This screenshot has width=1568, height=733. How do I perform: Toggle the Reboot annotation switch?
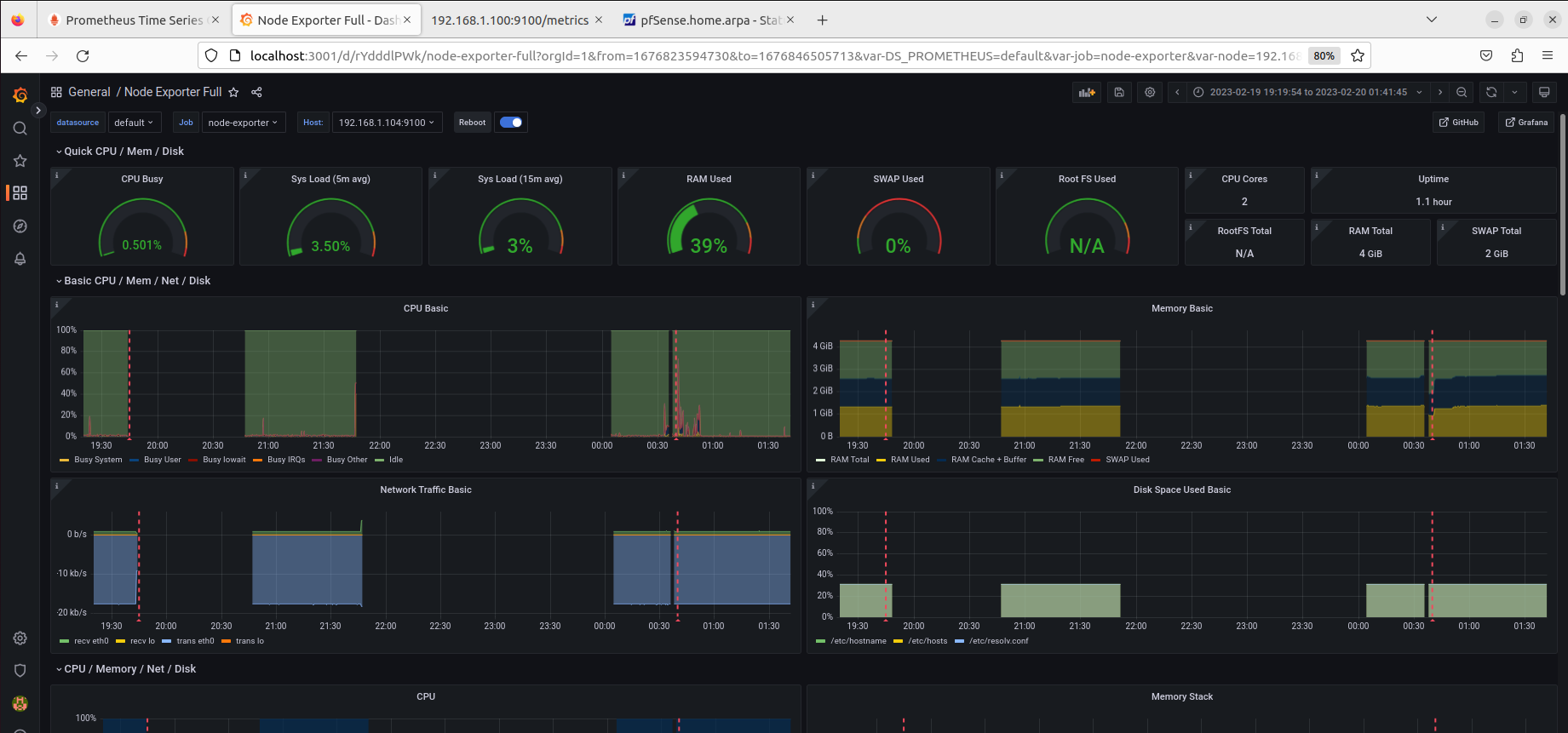511,123
